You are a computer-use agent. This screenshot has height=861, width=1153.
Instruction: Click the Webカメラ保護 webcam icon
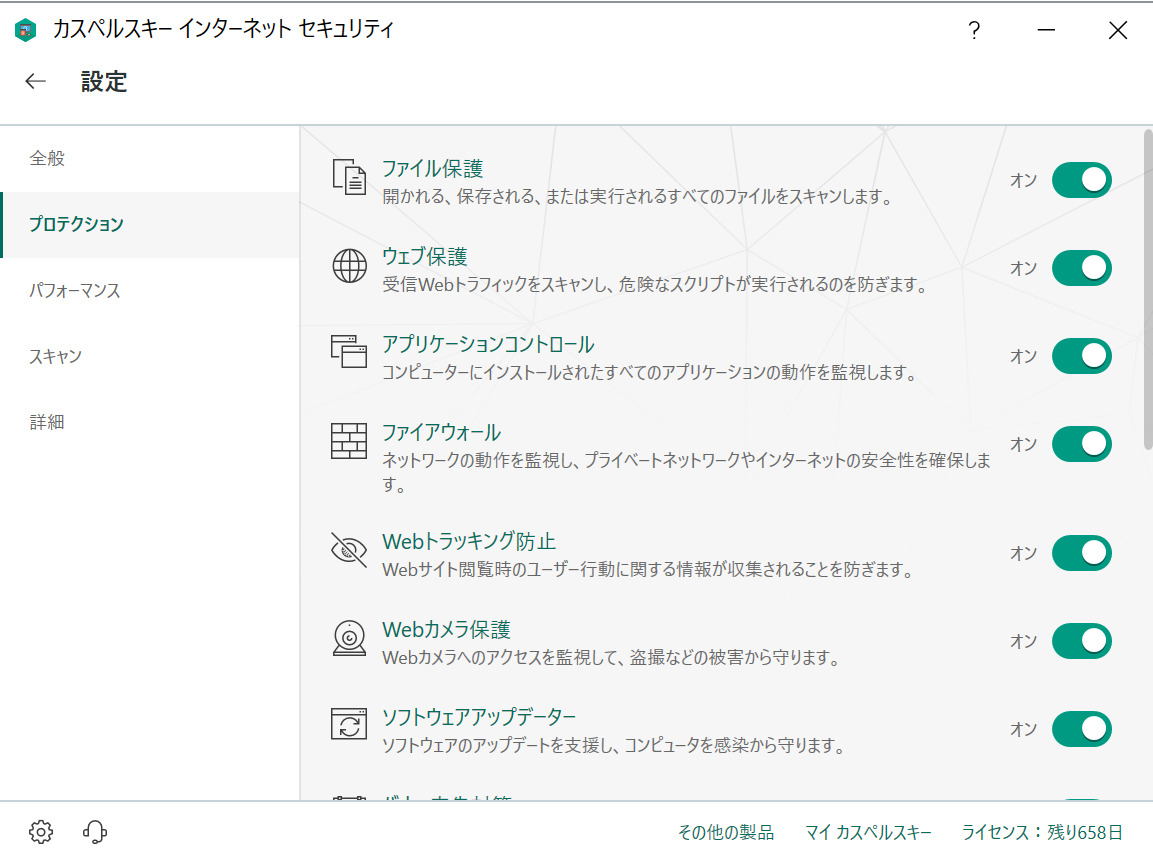pos(349,637)
